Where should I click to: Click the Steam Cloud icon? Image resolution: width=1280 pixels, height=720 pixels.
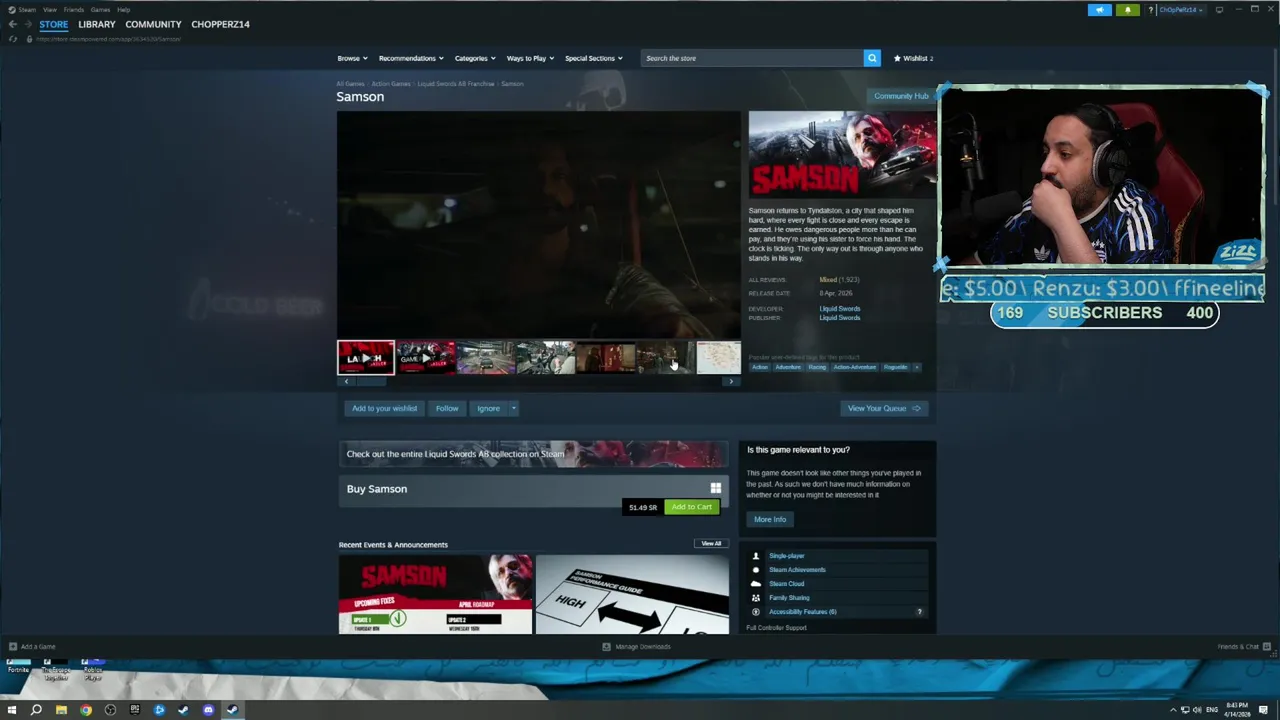[756, 584]
